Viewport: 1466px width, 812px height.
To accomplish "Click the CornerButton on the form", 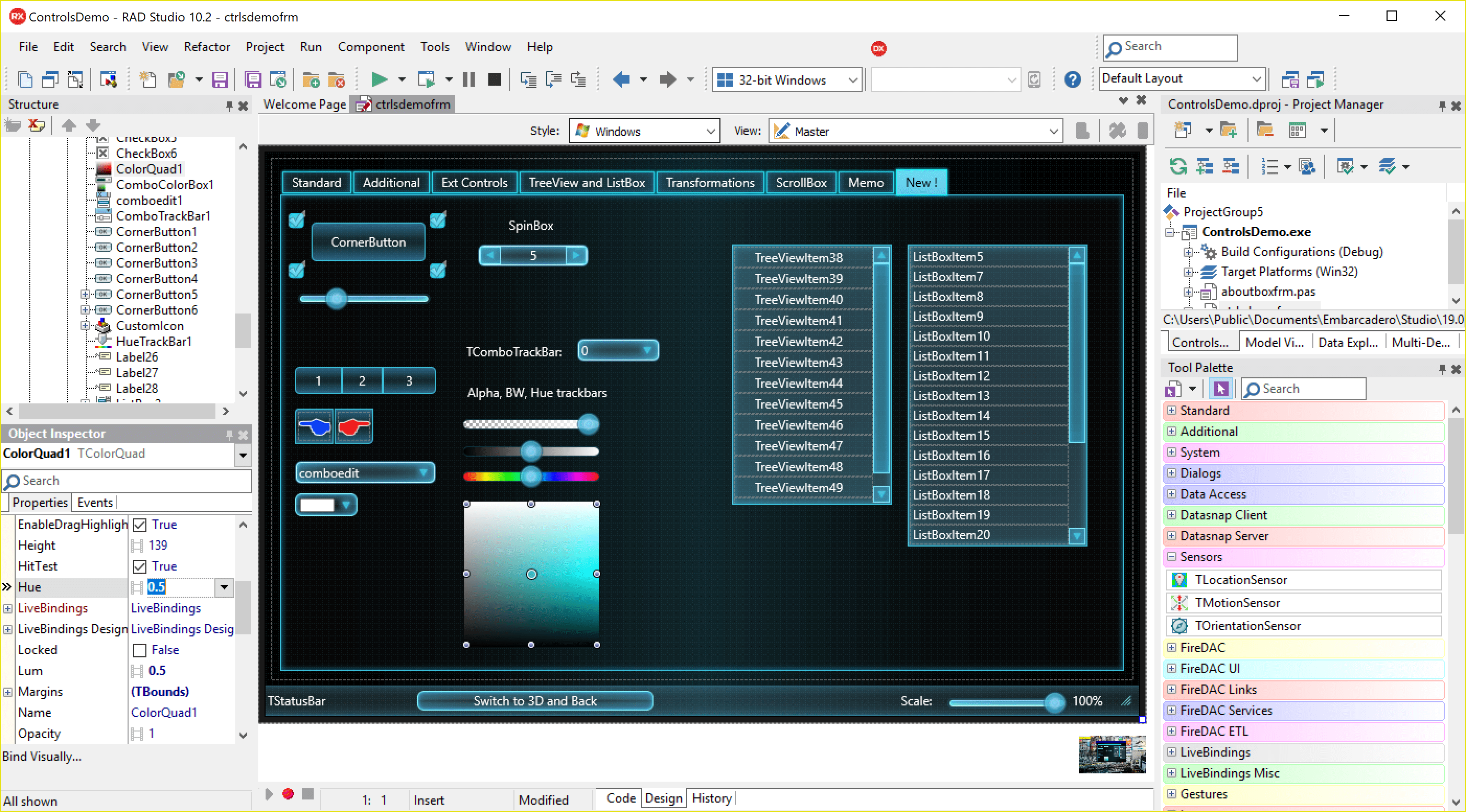I will pyautogui.click(x=368, y=242).
